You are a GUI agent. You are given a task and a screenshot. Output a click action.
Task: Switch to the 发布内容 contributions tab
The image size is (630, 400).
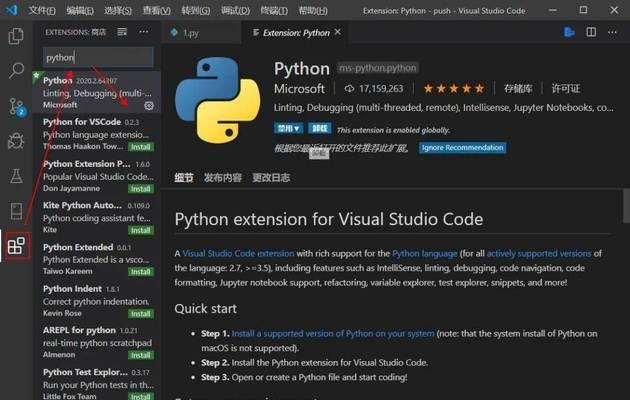(223, 178)
